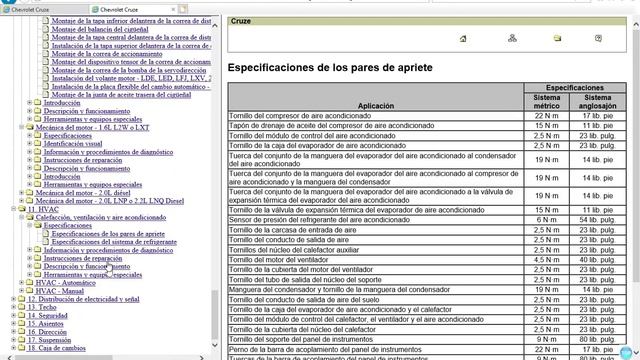Click 'Tornillo del soporte del panel de instrumentos' cell
Viewport: 640px width, 360px height.
point(376,339)
